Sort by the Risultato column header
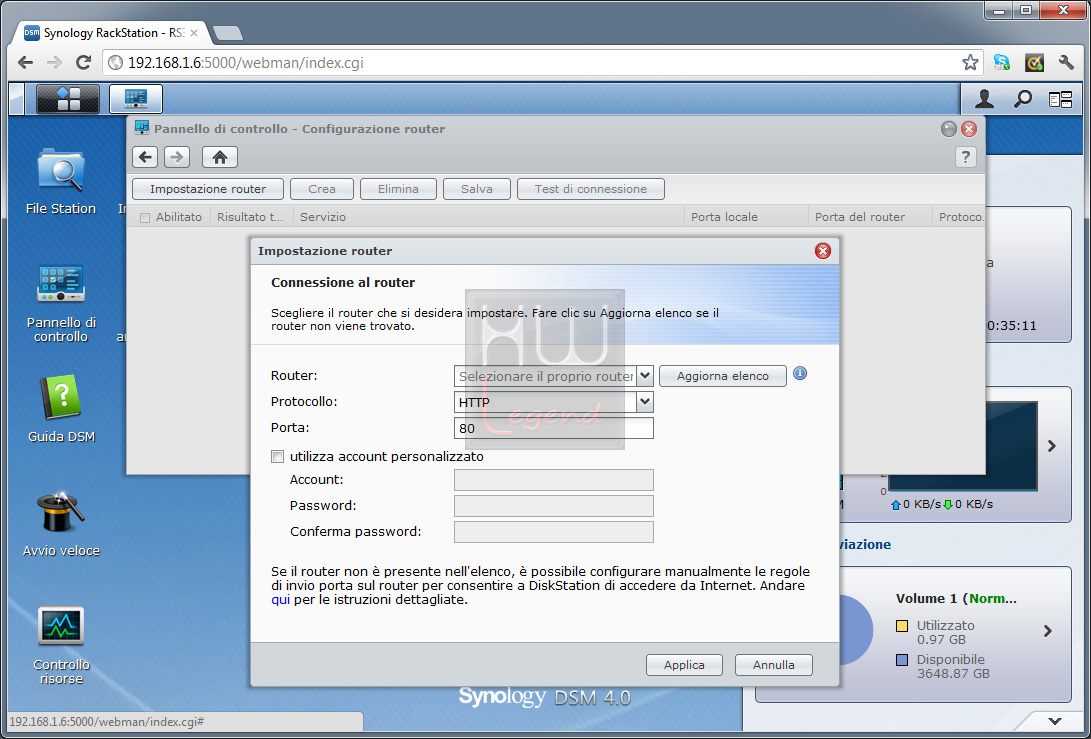Viewport: 1091px width, 739px height. (x=251, y=217)
